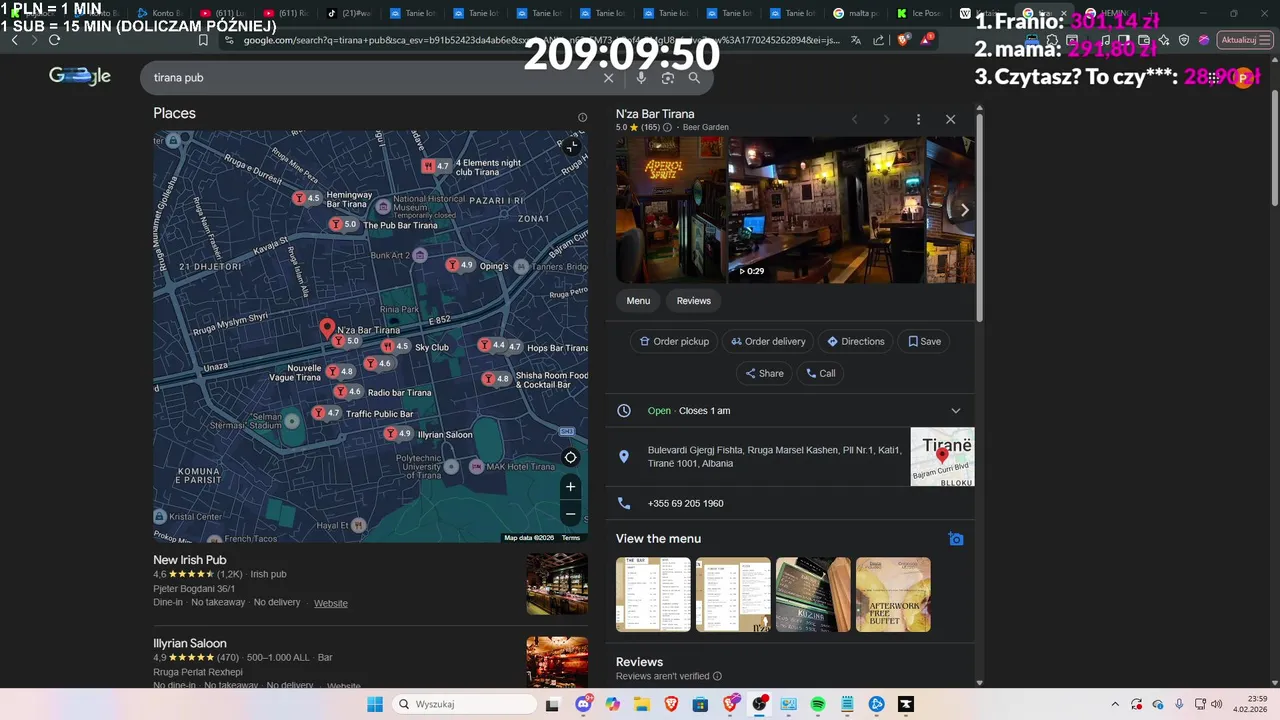The image size is (1280, 720).
Task: Open the map Terms link
Action: tap(571, 538)
